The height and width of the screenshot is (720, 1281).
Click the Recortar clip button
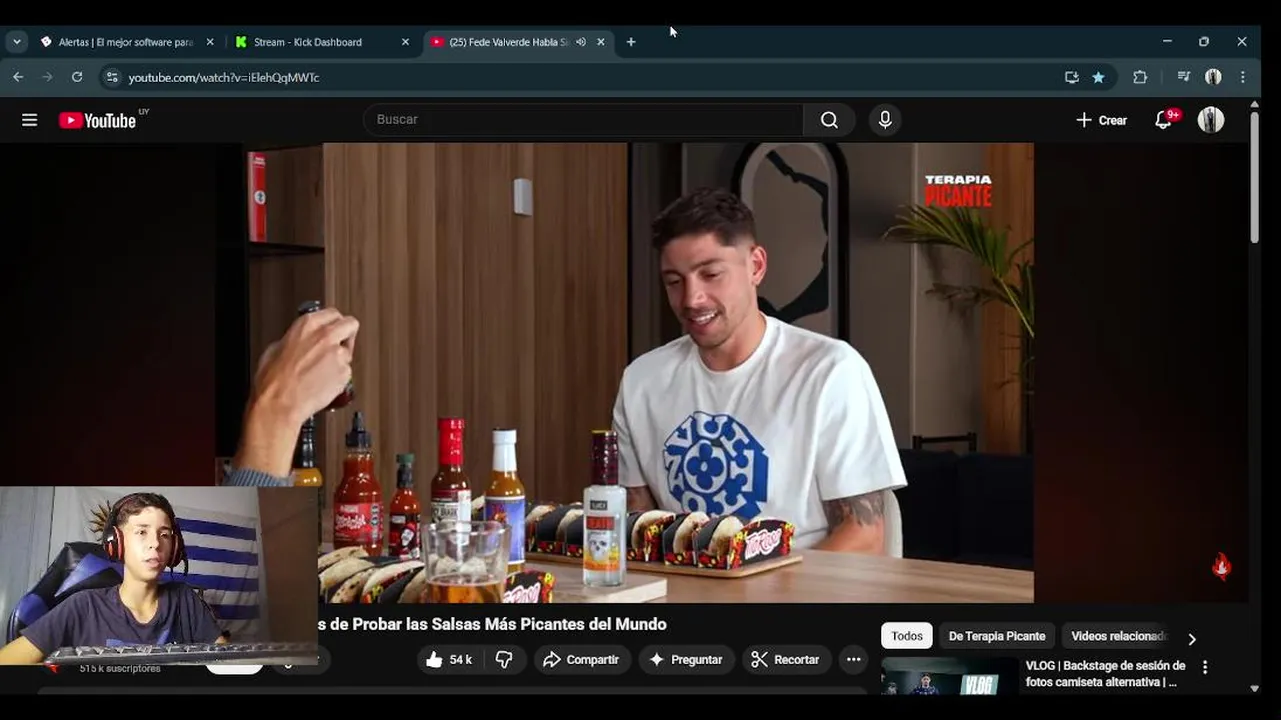click(x=786, y=660)
